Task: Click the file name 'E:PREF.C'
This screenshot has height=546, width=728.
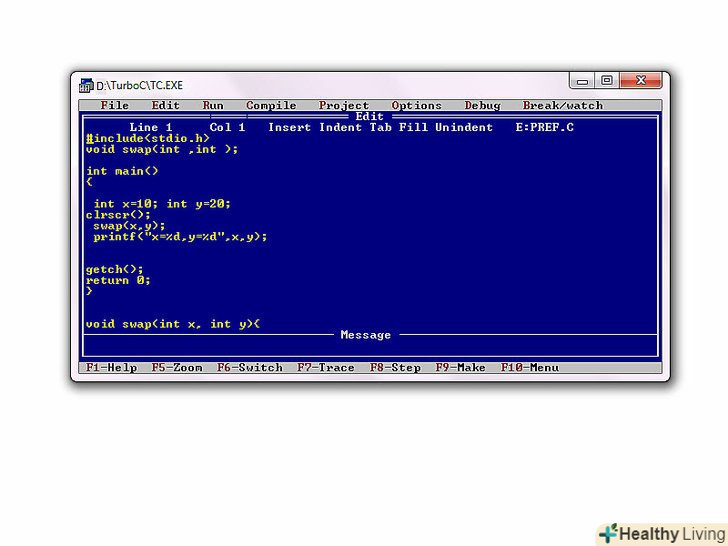Action: click(545, 127)
